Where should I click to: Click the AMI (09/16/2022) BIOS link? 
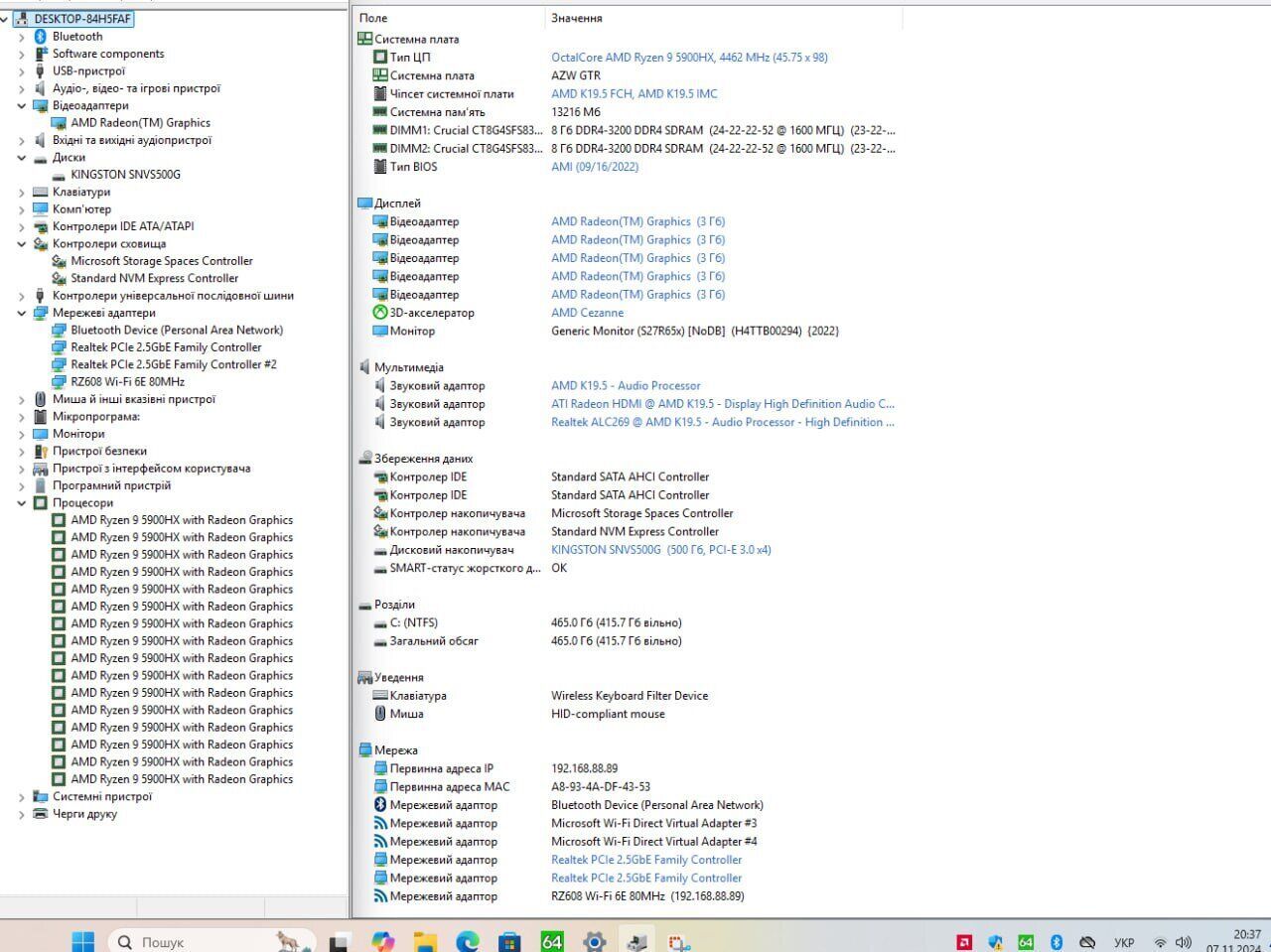595,167
